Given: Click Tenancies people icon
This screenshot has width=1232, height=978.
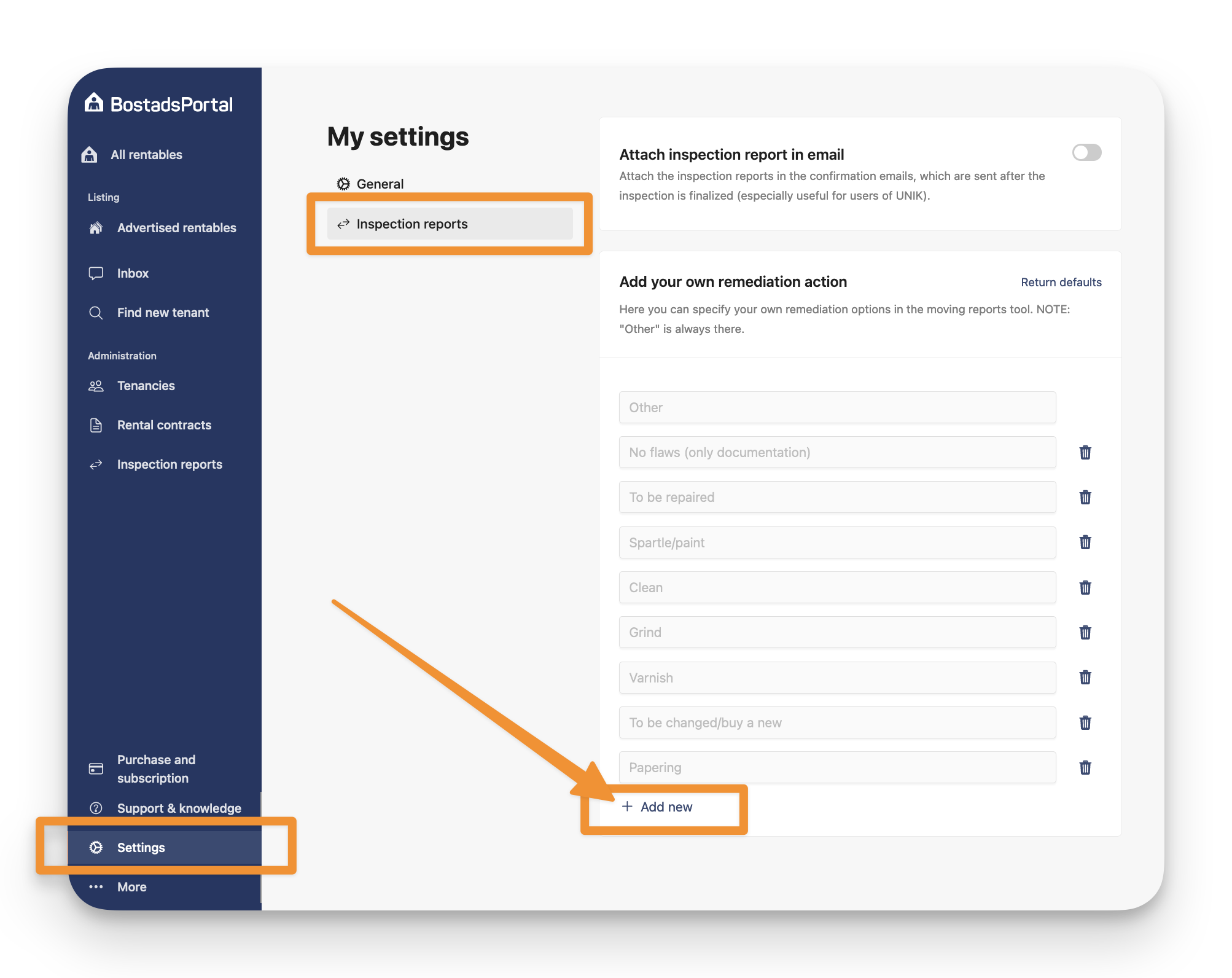Looking at the screenshot, I should pyautogui.click(x=96, y=386).
